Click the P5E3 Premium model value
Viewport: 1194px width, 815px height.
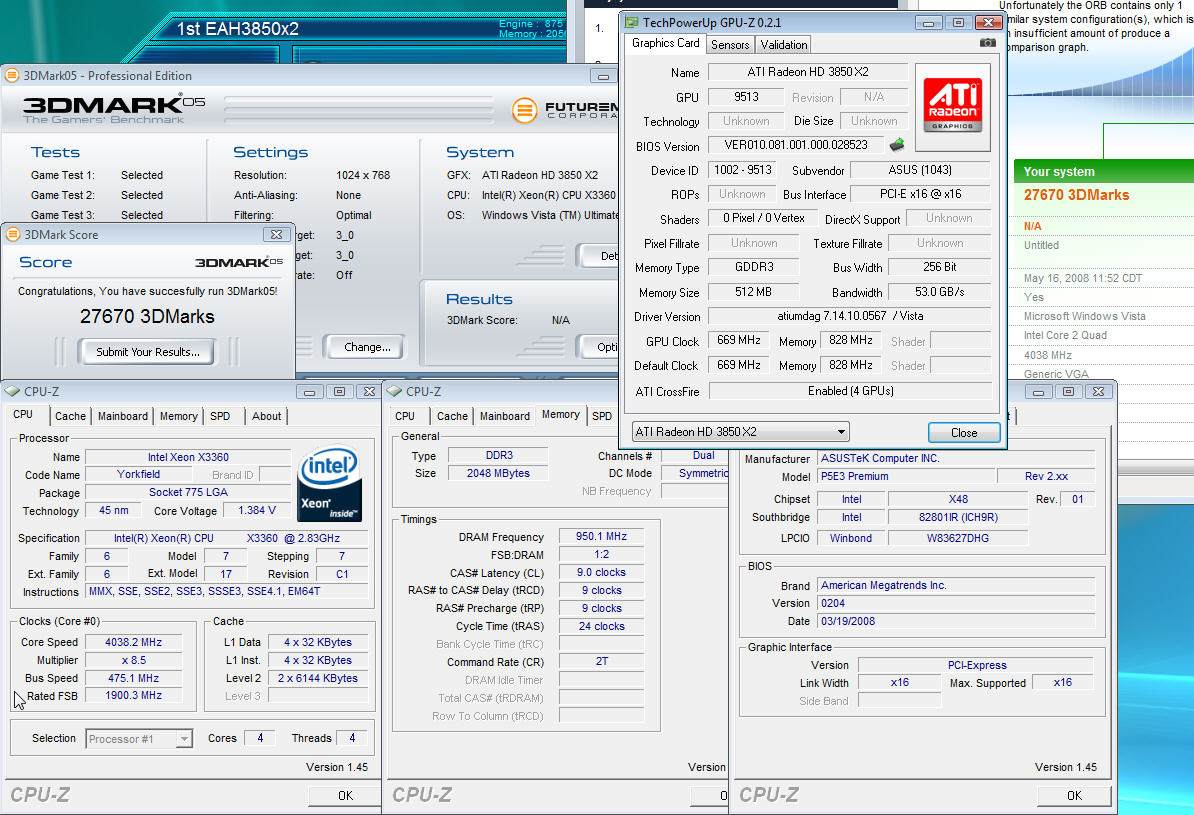(x=906, y=476)
